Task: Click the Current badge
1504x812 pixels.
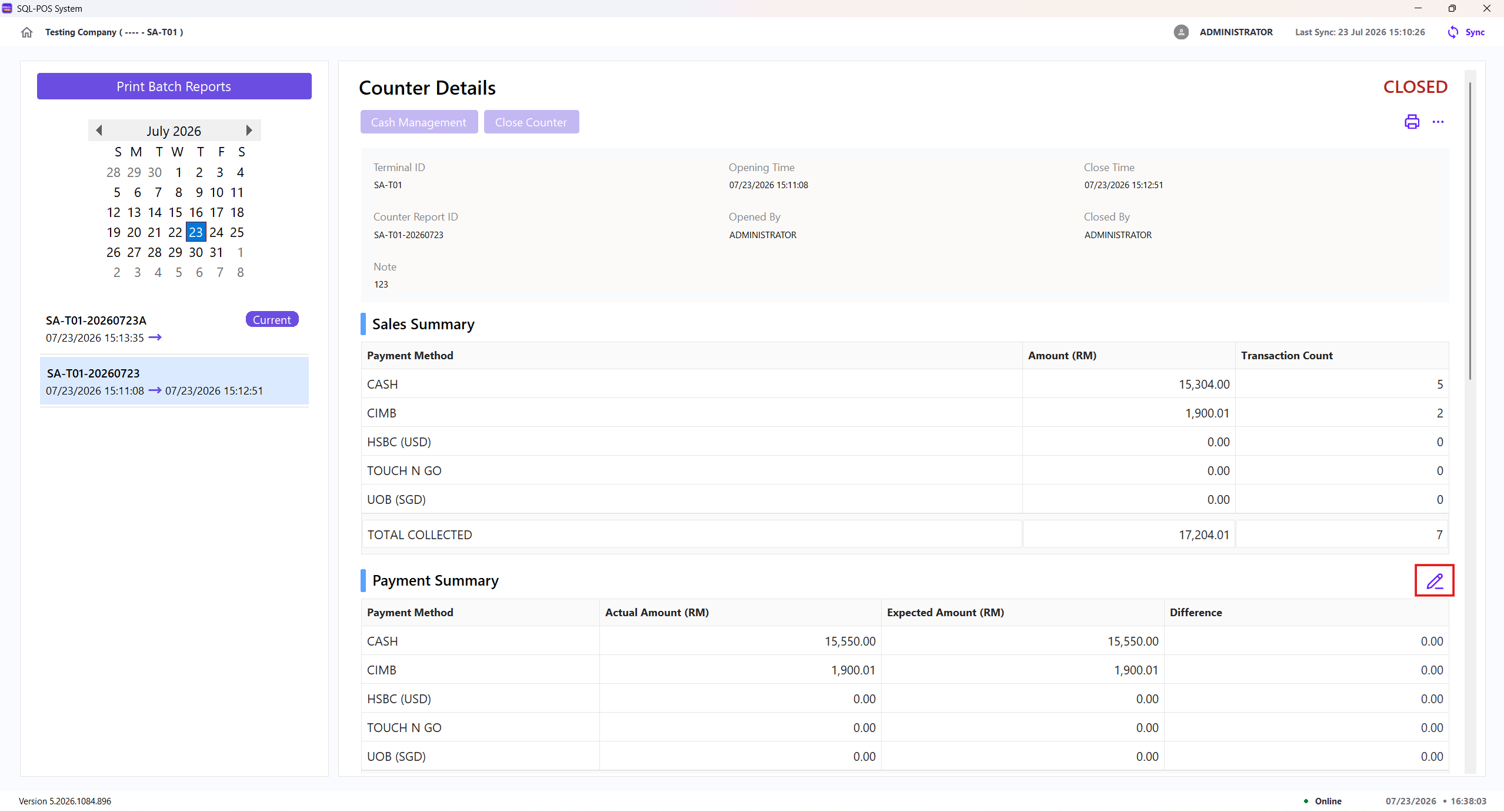Action: point(272,319)
